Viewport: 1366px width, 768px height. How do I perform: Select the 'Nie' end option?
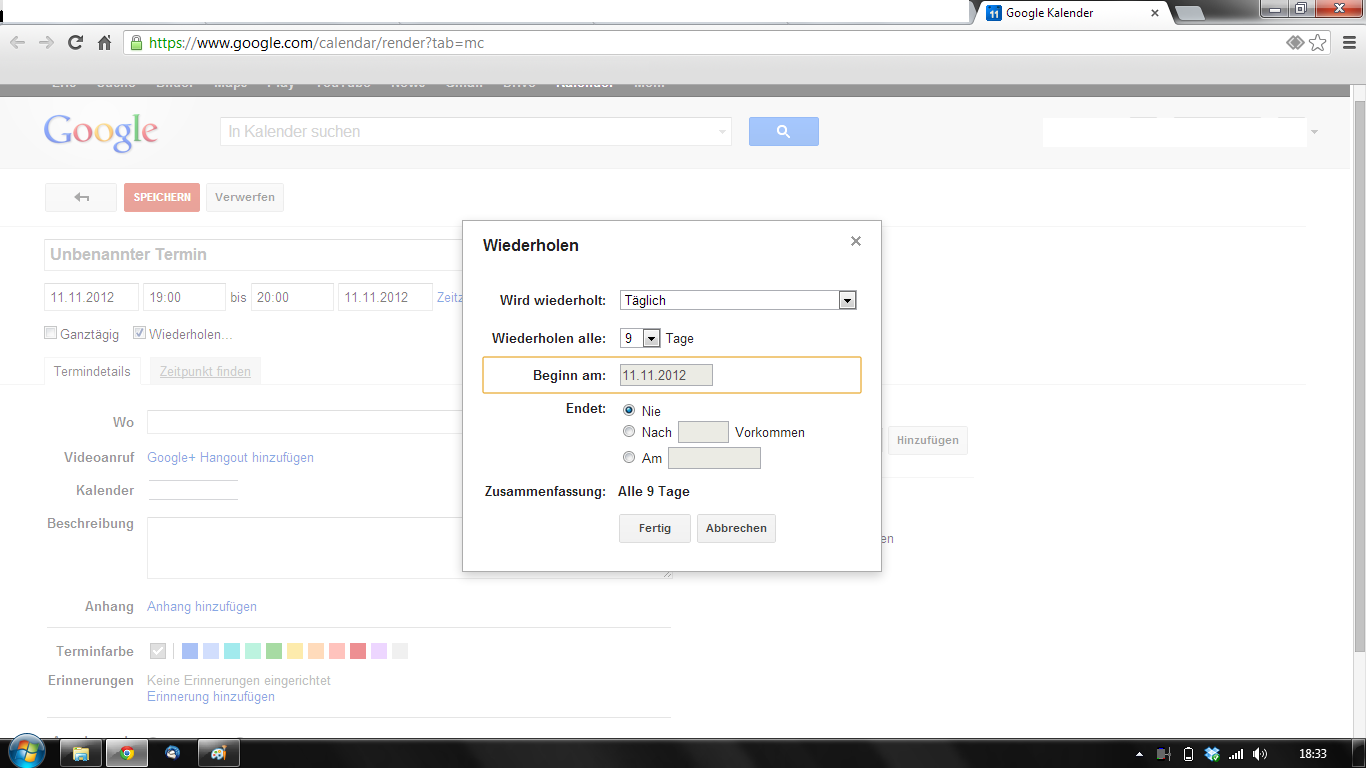pyautogui.click(x=629, y=410)
